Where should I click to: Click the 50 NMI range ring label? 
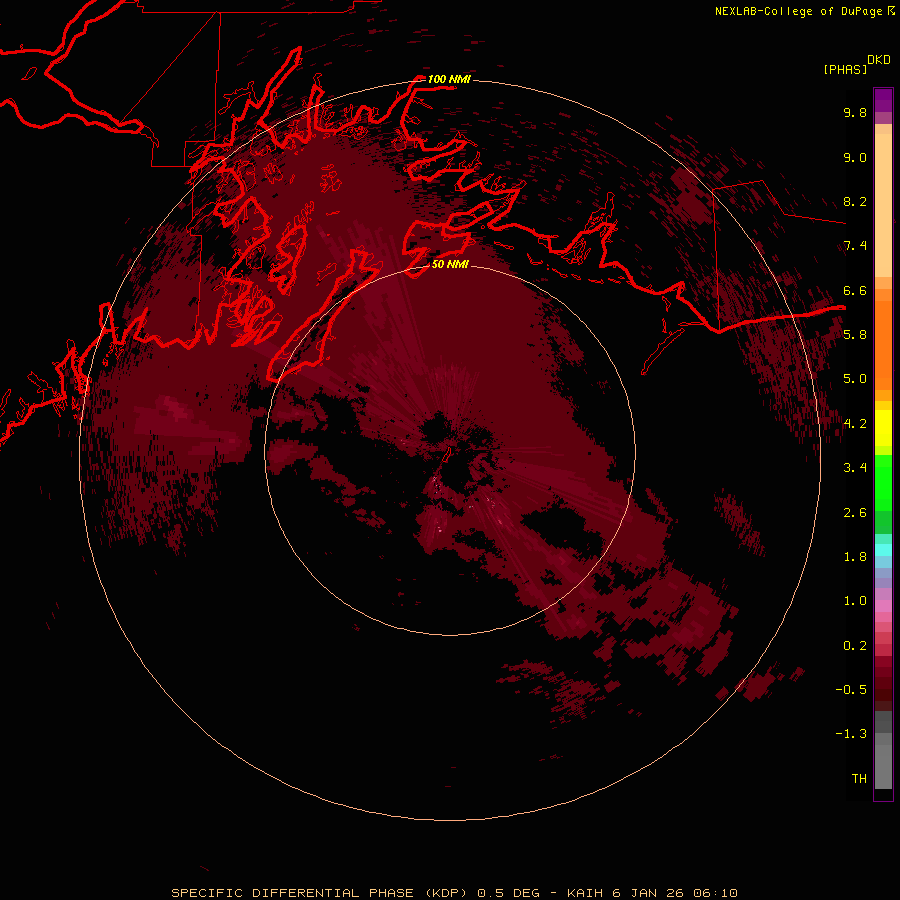pos(450,265)
